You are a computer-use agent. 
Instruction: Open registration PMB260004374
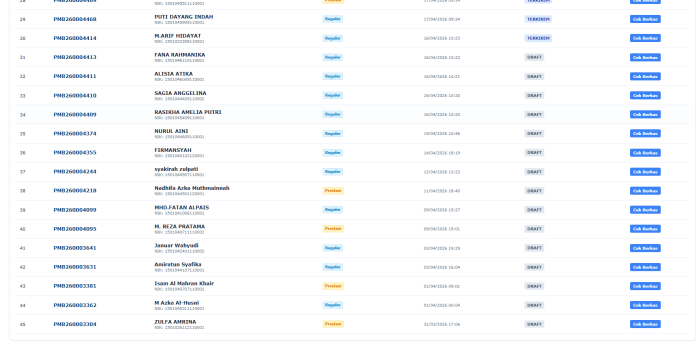[x=75, y=134]
